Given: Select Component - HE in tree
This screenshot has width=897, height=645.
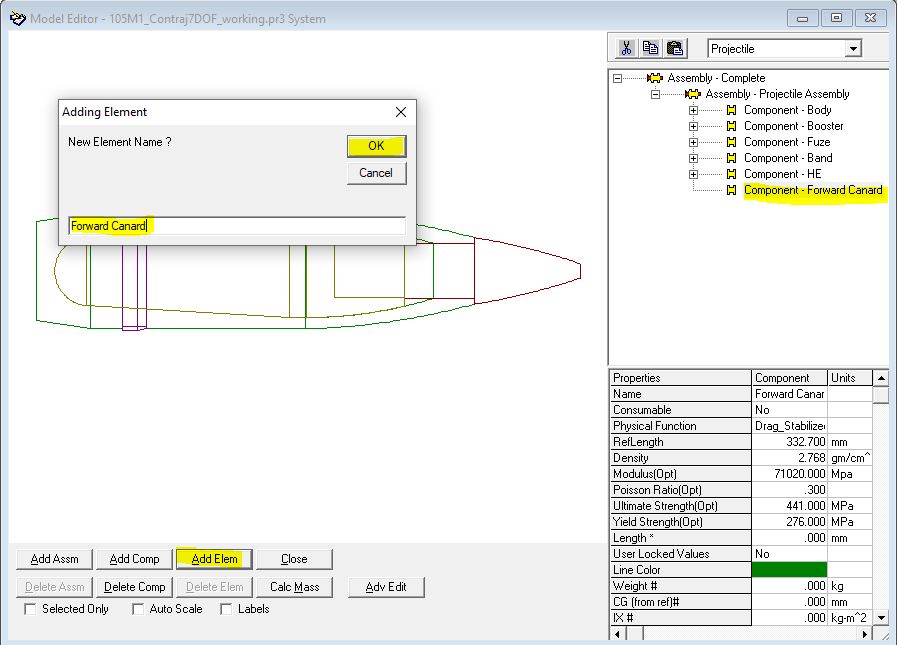Looking at the screenshot, I should [782, 174].
